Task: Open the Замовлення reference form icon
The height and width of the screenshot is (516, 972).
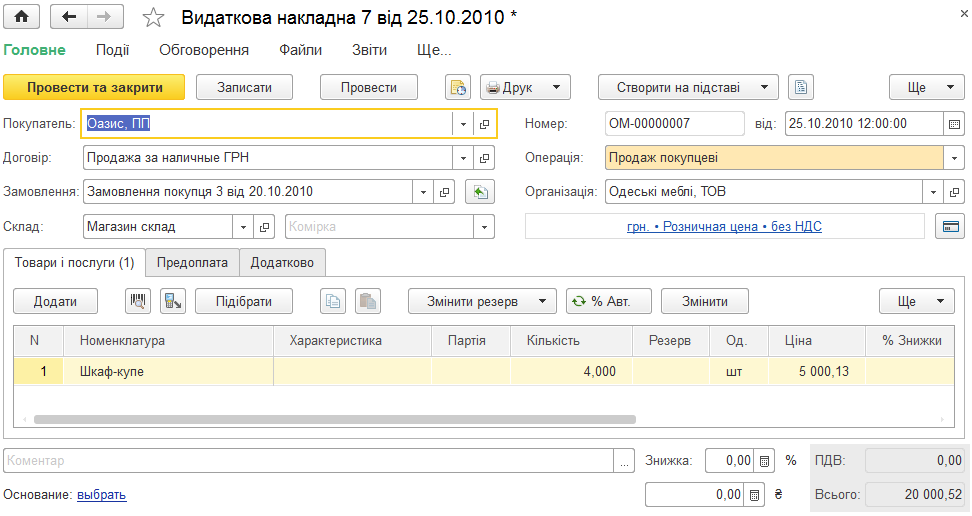Action: (x=444, y=192)
